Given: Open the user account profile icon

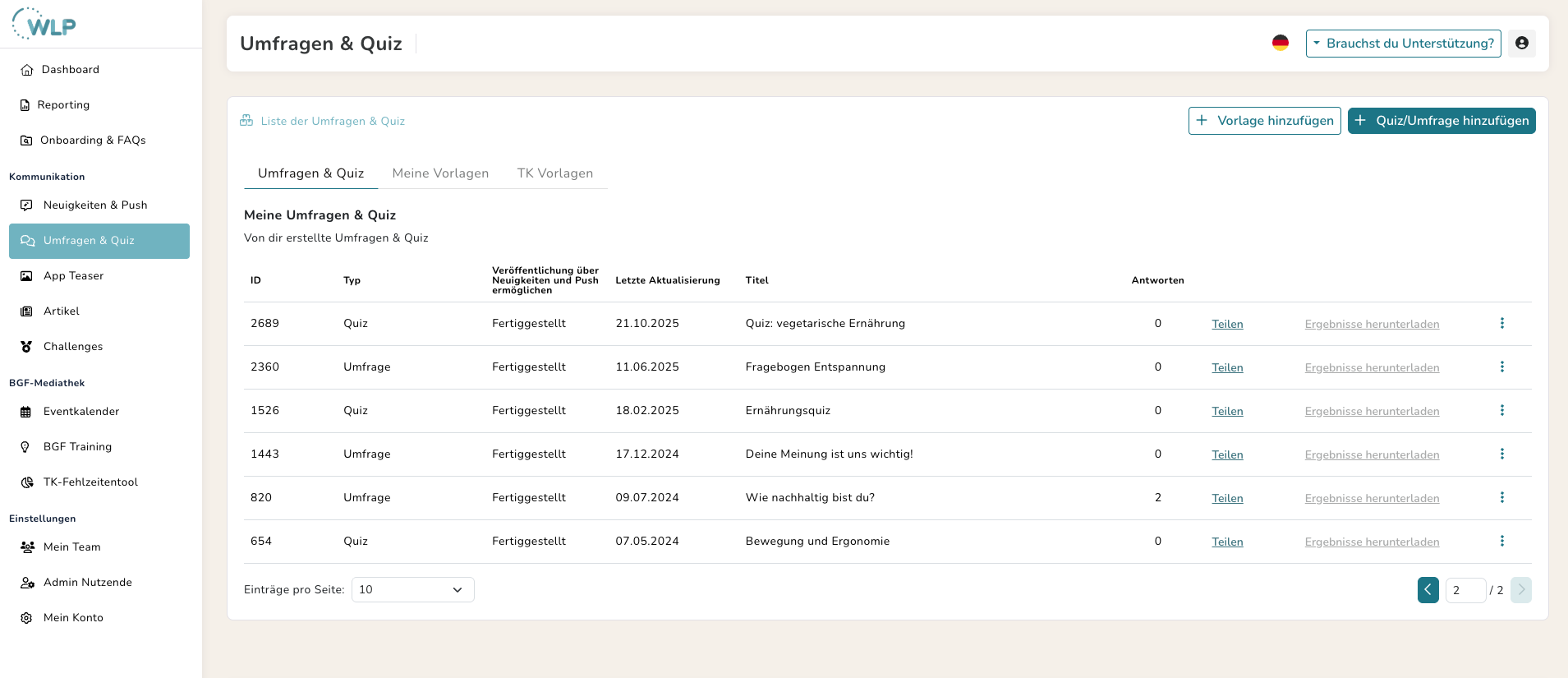Looking at the screenshot, I should tap(1521, 44).
